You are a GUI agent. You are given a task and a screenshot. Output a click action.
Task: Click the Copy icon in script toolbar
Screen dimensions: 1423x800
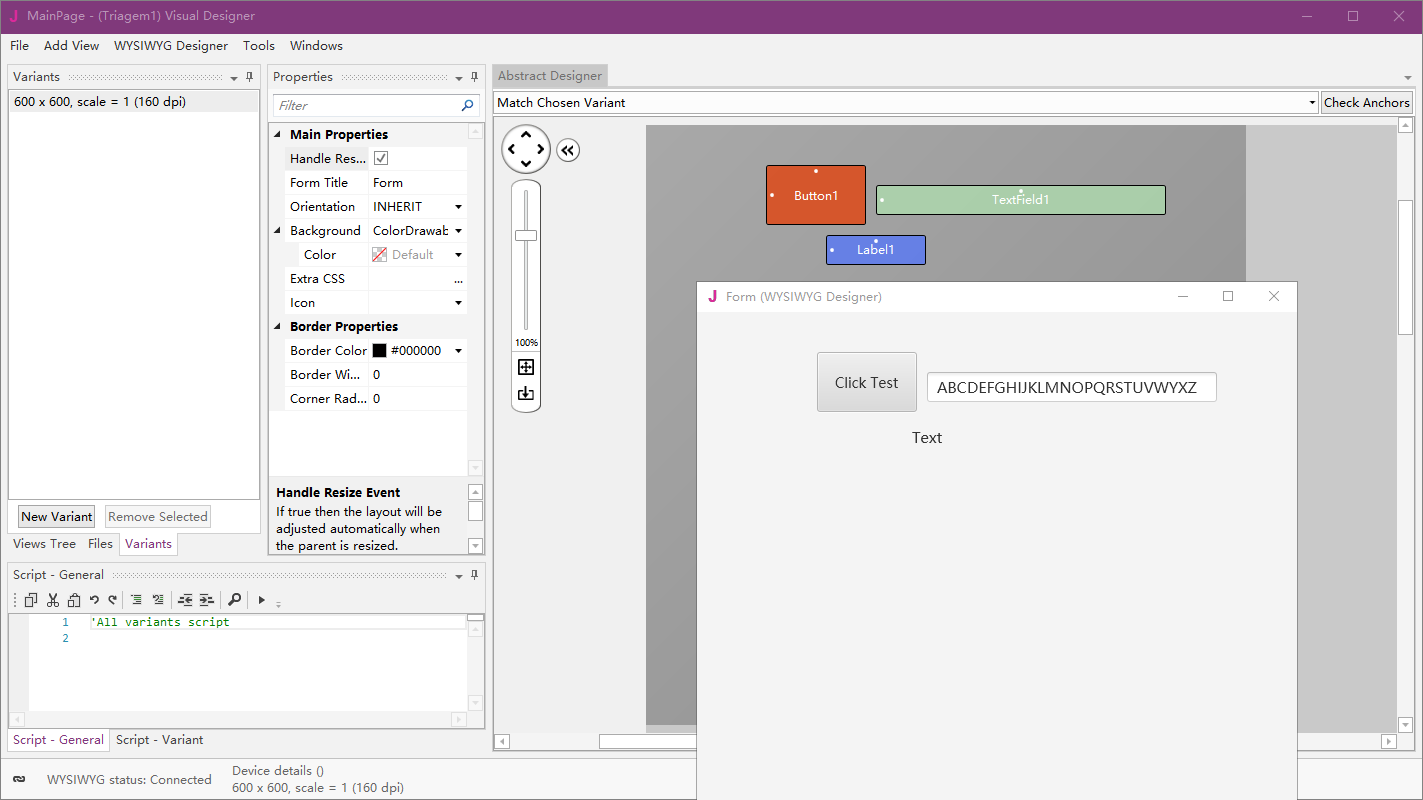[x=31, y=600]
